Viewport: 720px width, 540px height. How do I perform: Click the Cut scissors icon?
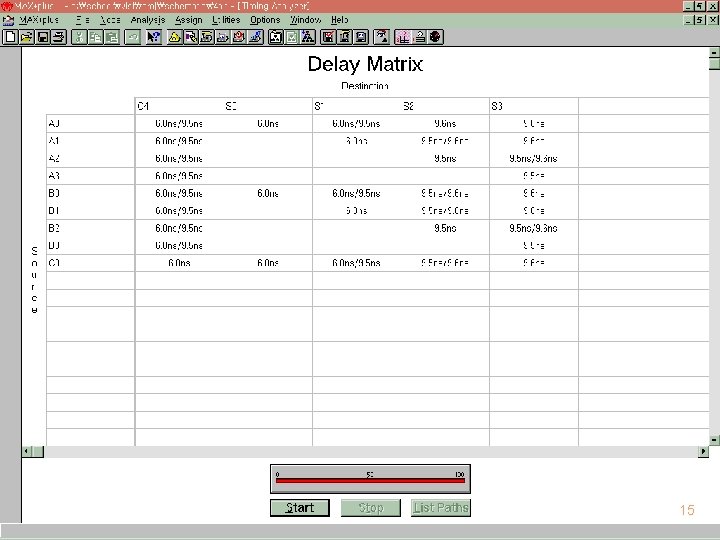click(79, 37)
